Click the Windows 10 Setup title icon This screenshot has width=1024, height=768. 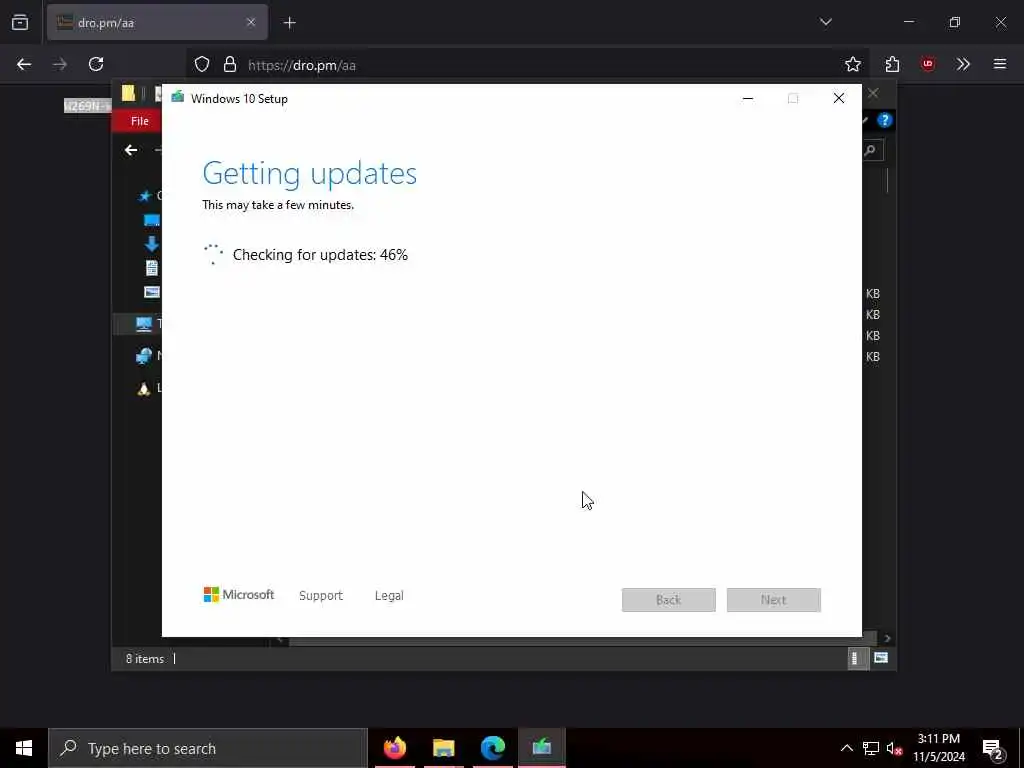pos(178,98)
